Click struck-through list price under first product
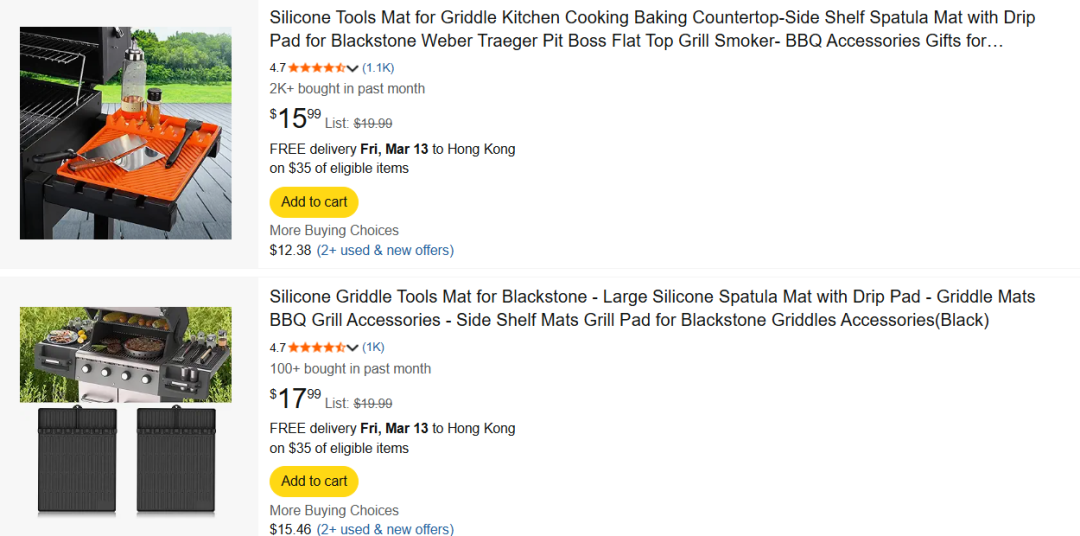1080x536 pixels. 373,124
